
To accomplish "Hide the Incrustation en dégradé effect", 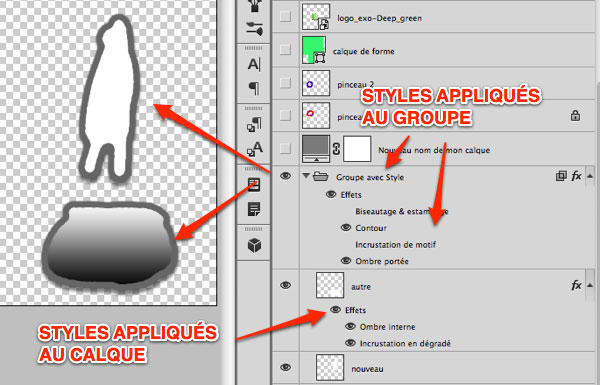I will 350,343.
